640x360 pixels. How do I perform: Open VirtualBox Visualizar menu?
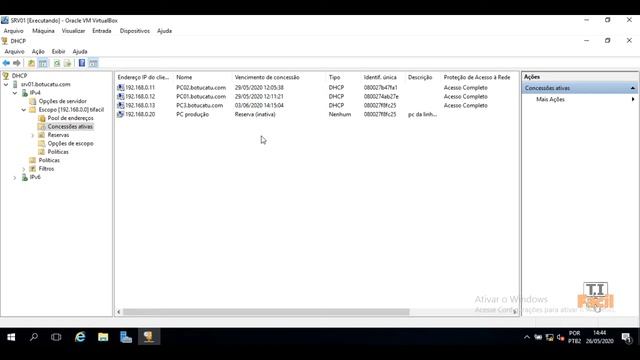(x=73, y=31)
